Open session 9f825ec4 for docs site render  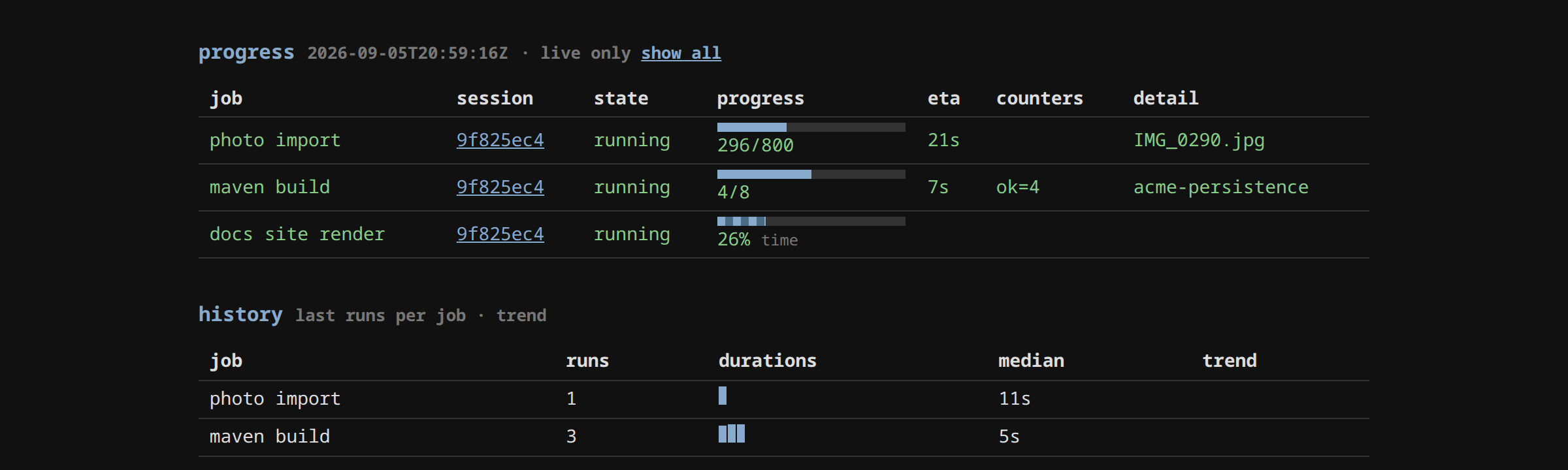pyautogui.click(x=500, y=234)
